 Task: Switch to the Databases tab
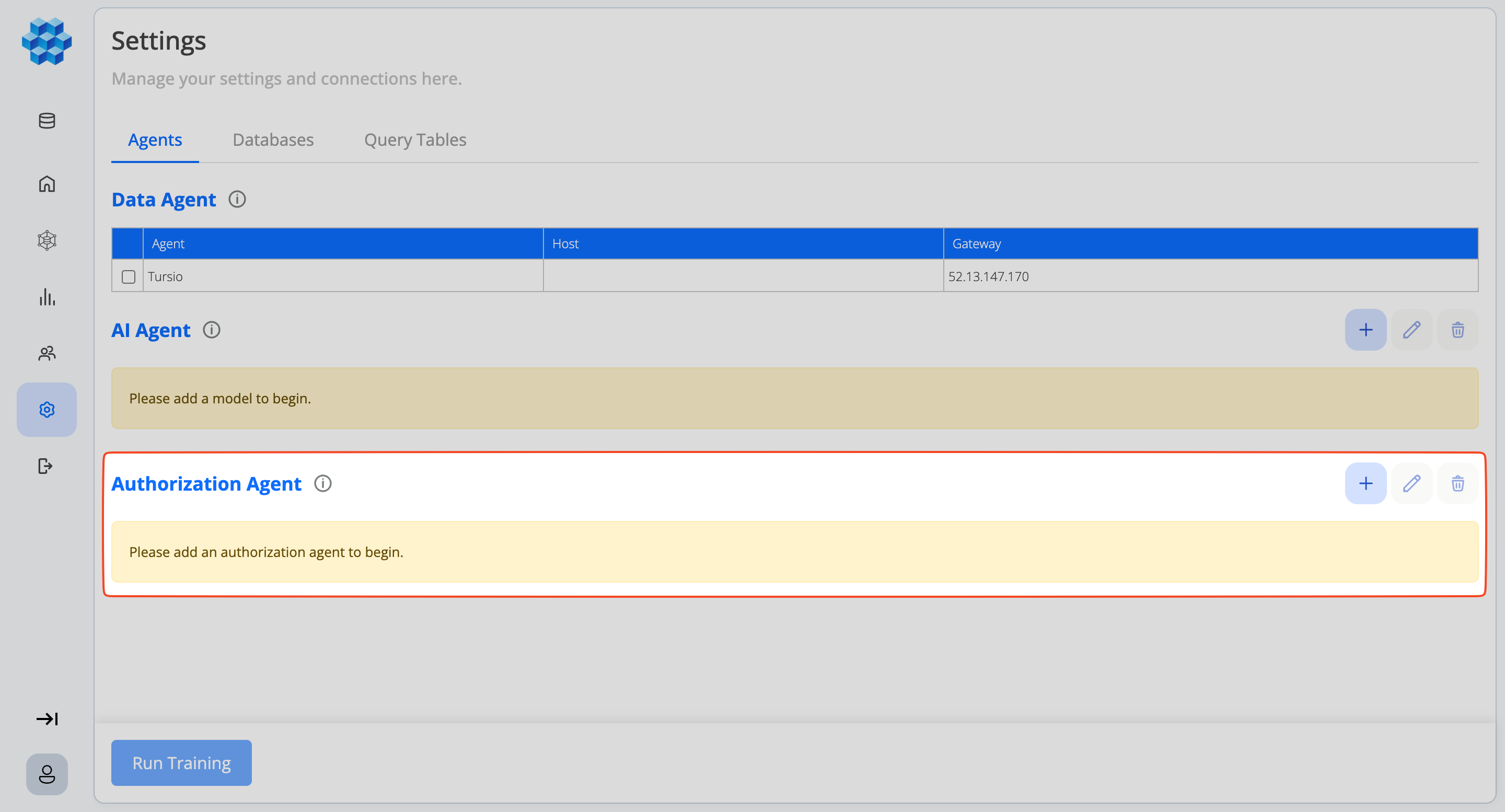pos(273,140)
